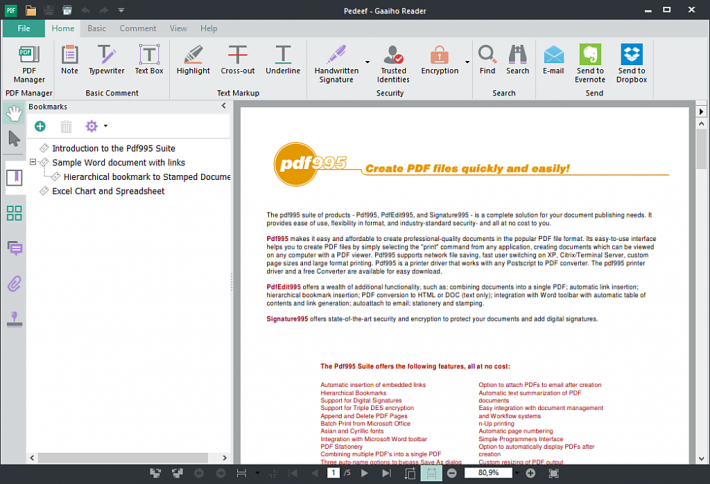Click the green PDF app icon

click(10, 10)
